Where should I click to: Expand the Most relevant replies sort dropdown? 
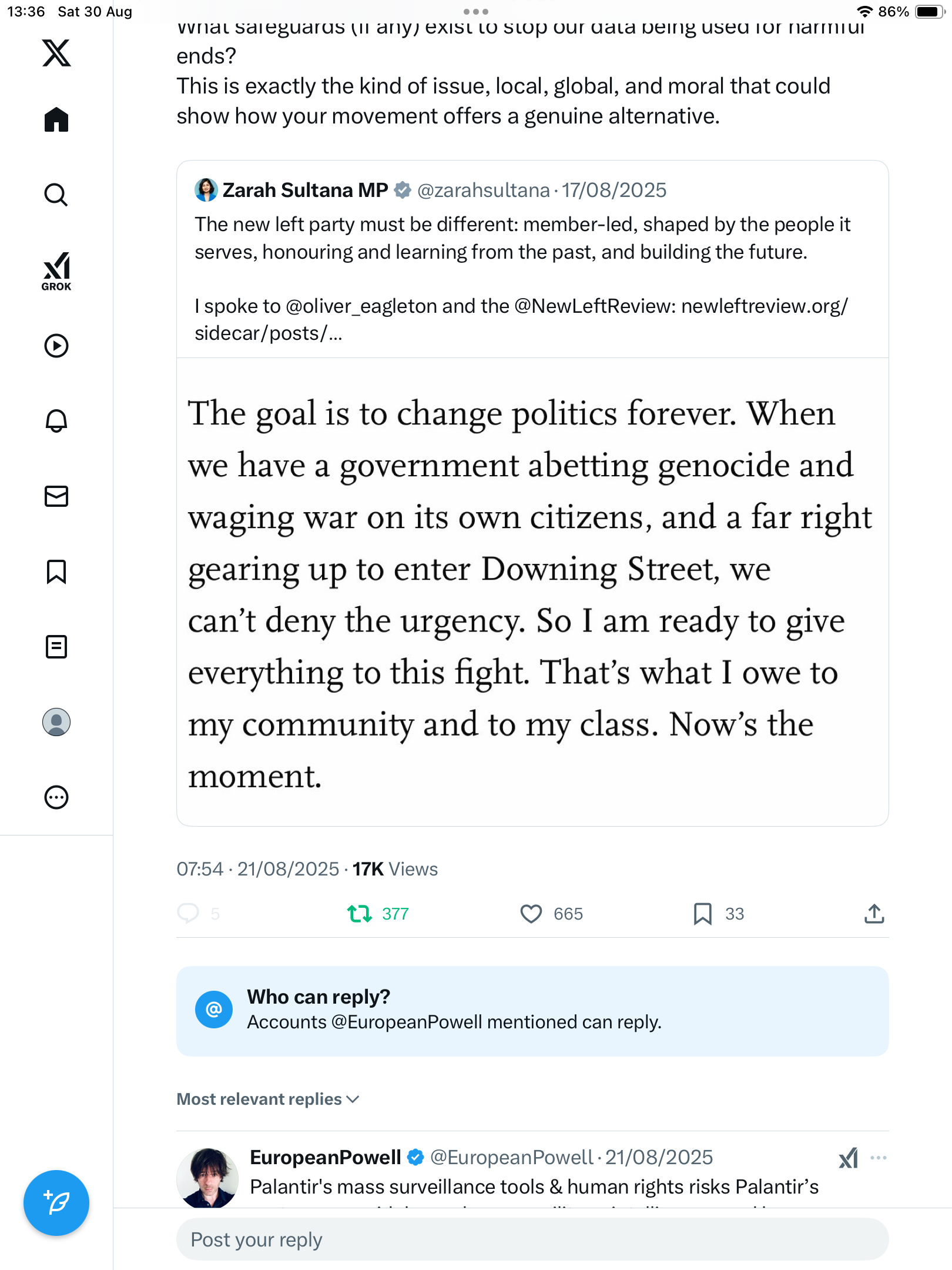(x=268, y=1099)
